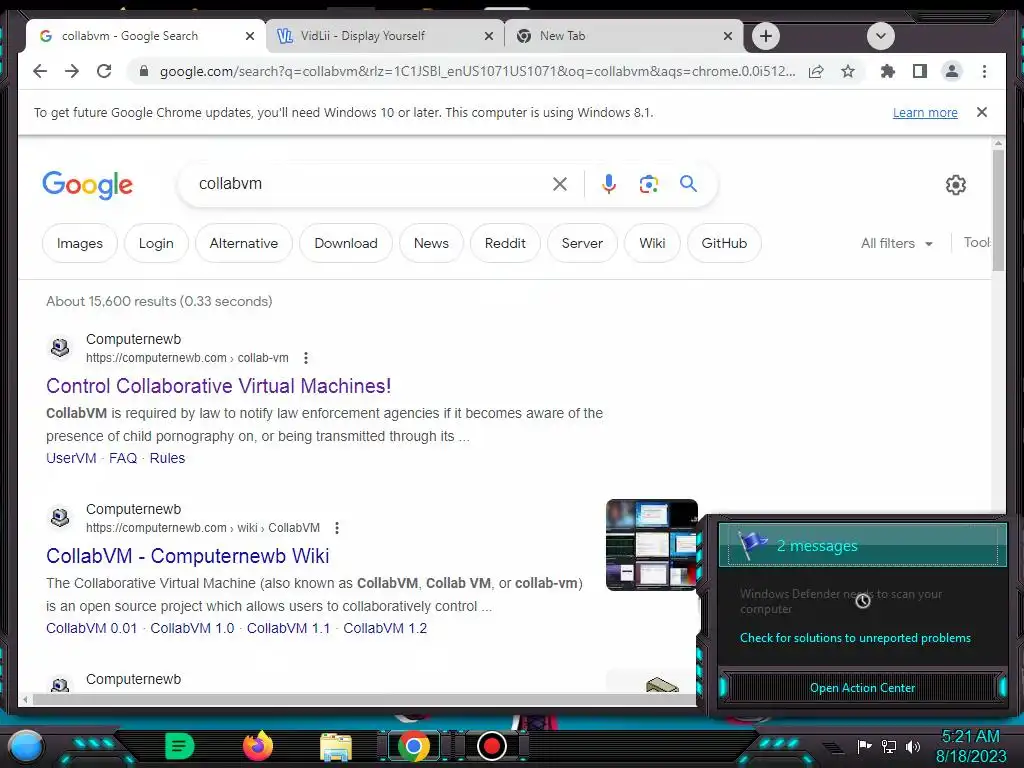The image size is (1024, 768).
Task: Expand the All filters dropdown
Action: click(897, 243)
